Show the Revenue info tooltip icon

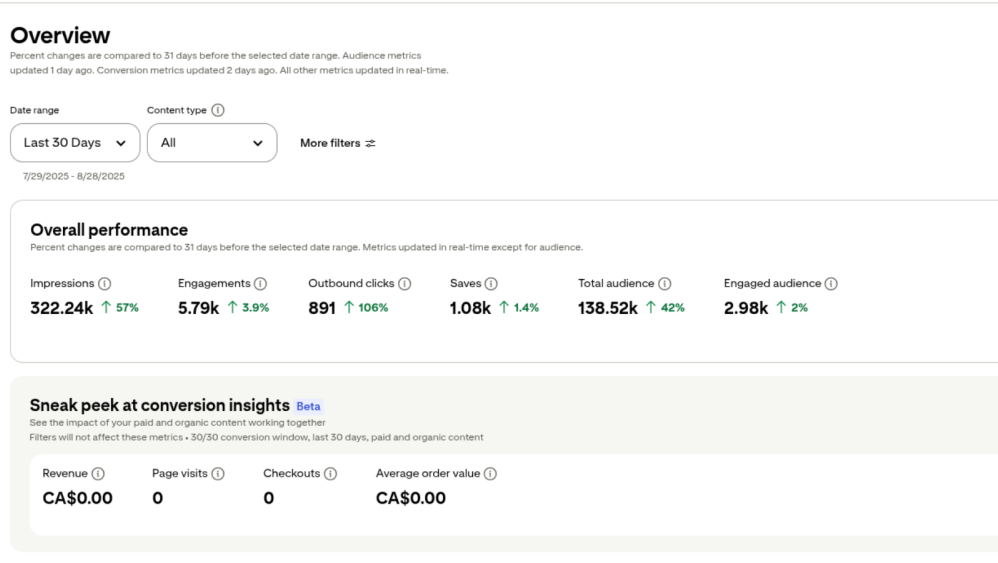point(98,473)
